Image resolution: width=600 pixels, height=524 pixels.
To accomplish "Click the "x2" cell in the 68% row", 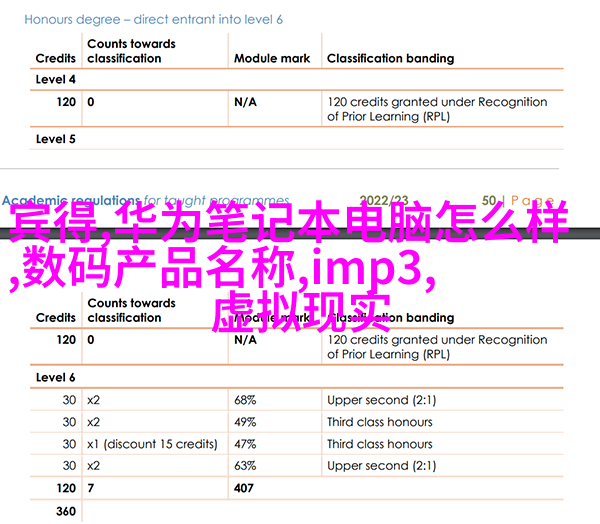I will pos(93,400).
